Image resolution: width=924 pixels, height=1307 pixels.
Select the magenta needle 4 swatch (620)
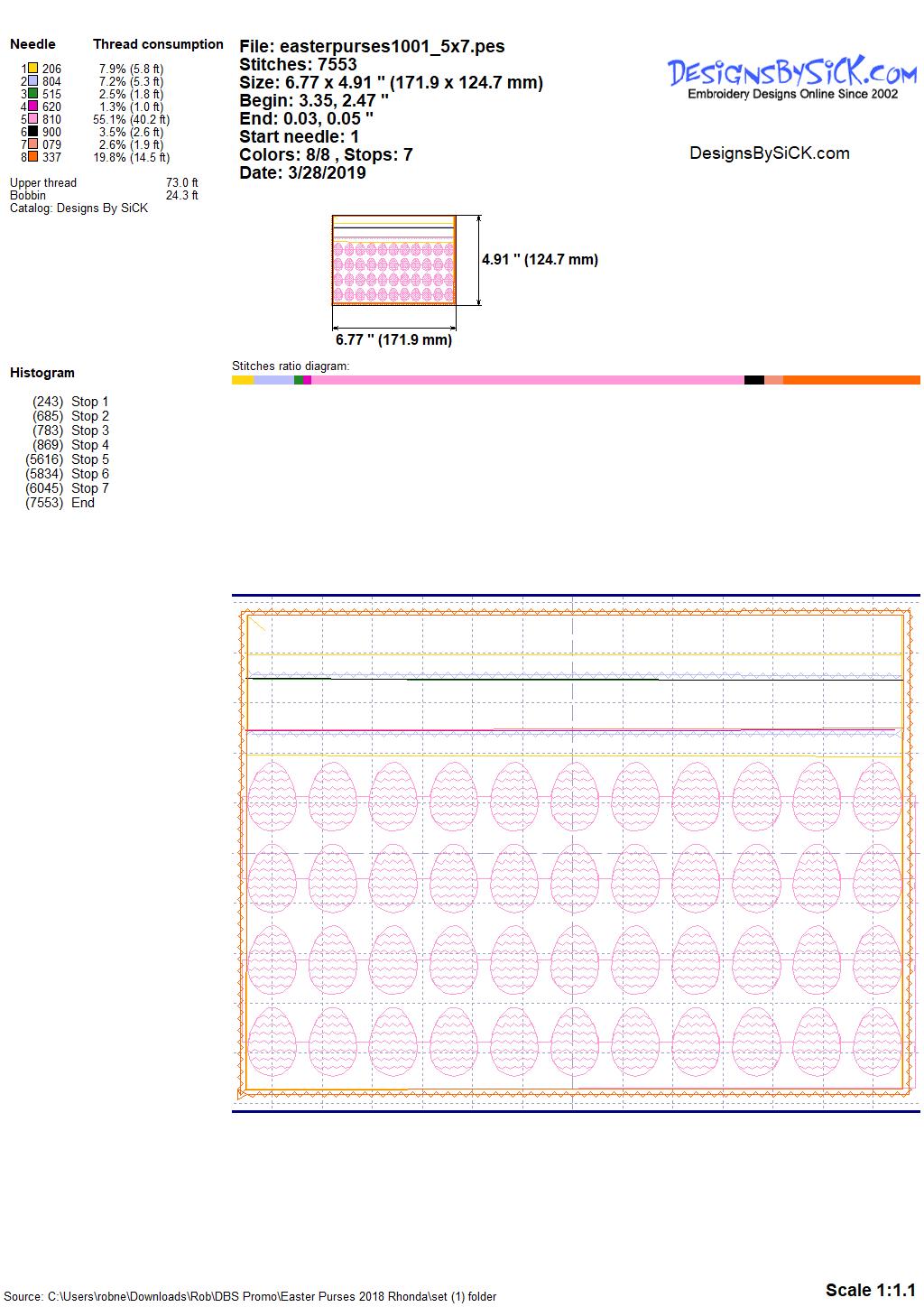(33, 106)
